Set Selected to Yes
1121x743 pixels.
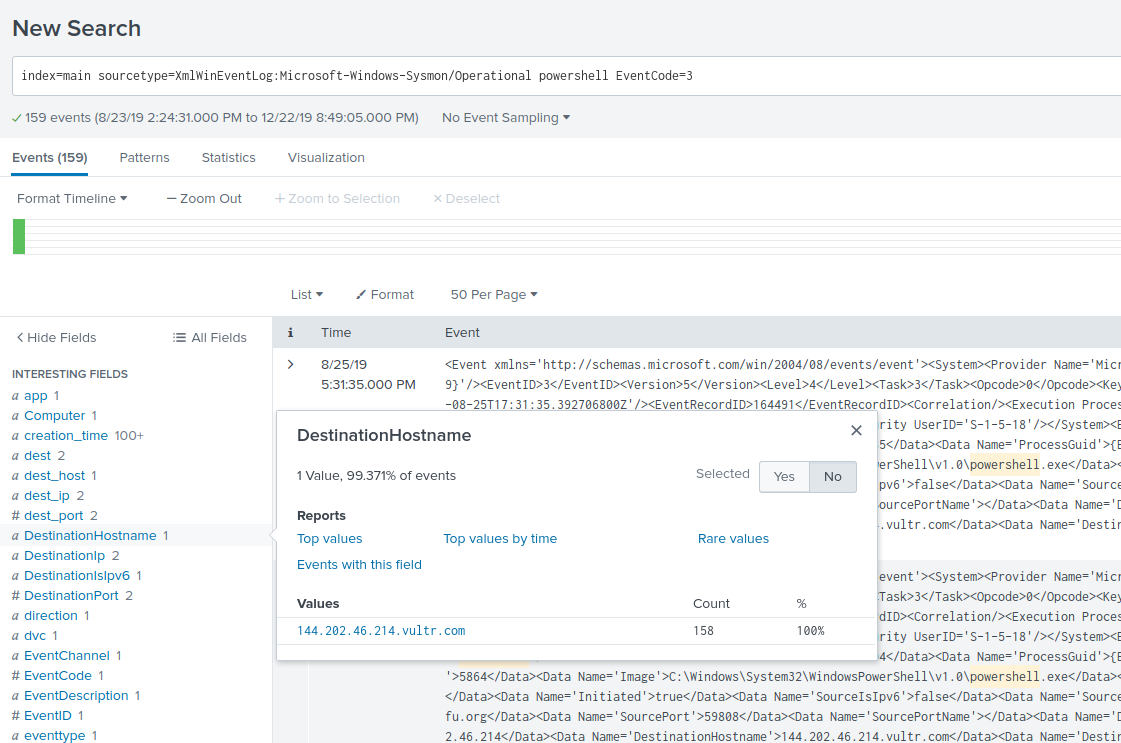[x=784, y=477]
